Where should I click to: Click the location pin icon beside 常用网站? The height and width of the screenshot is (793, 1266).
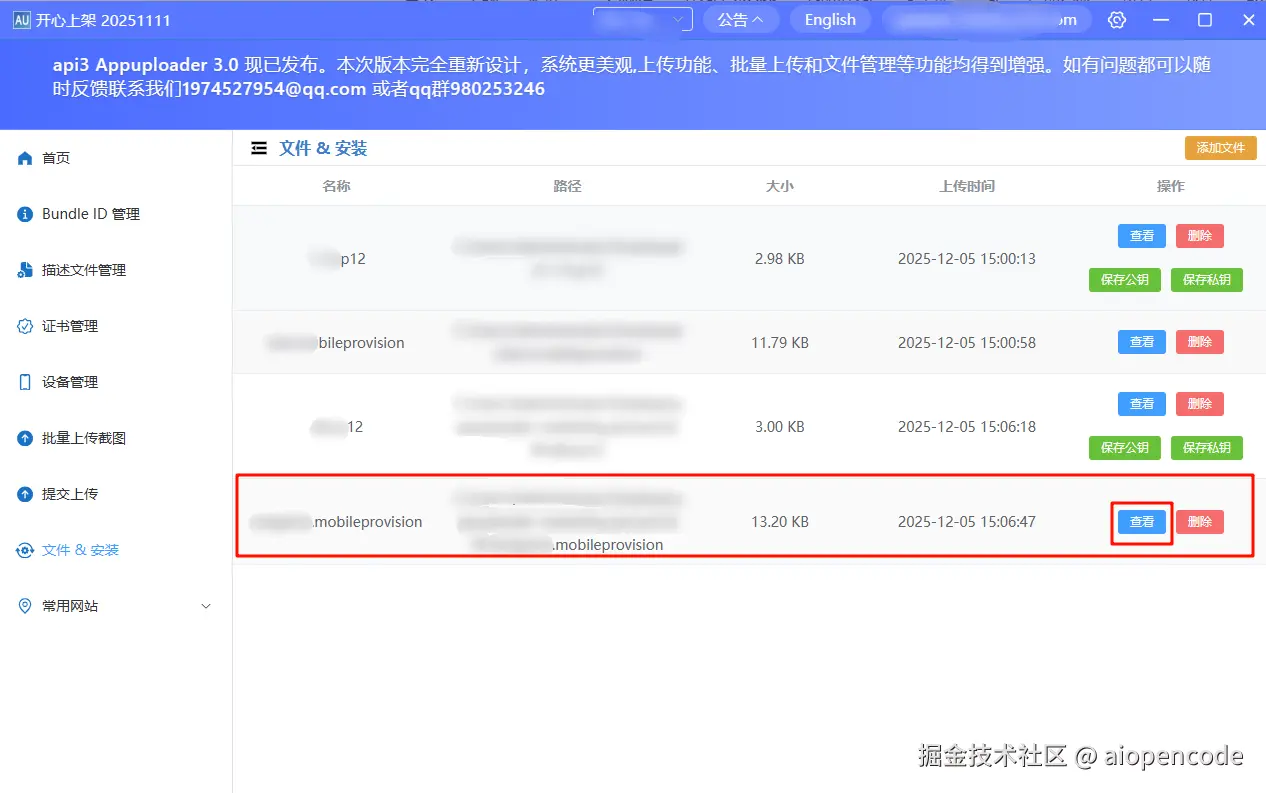tap(25, 606)
